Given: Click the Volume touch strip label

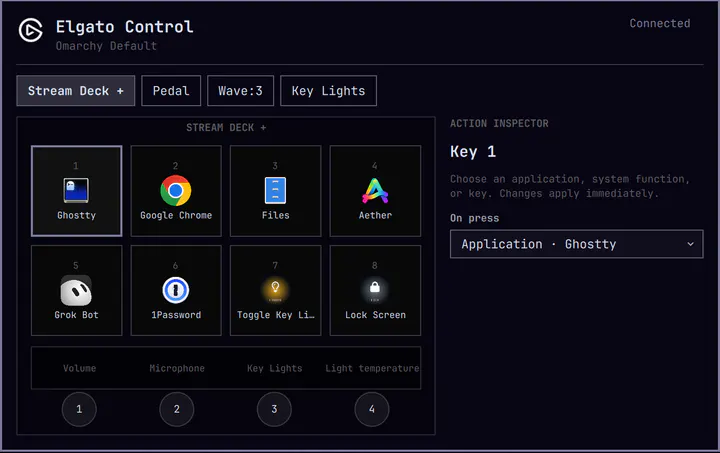Looking at the screenshot, I should [x=79, y=368].
